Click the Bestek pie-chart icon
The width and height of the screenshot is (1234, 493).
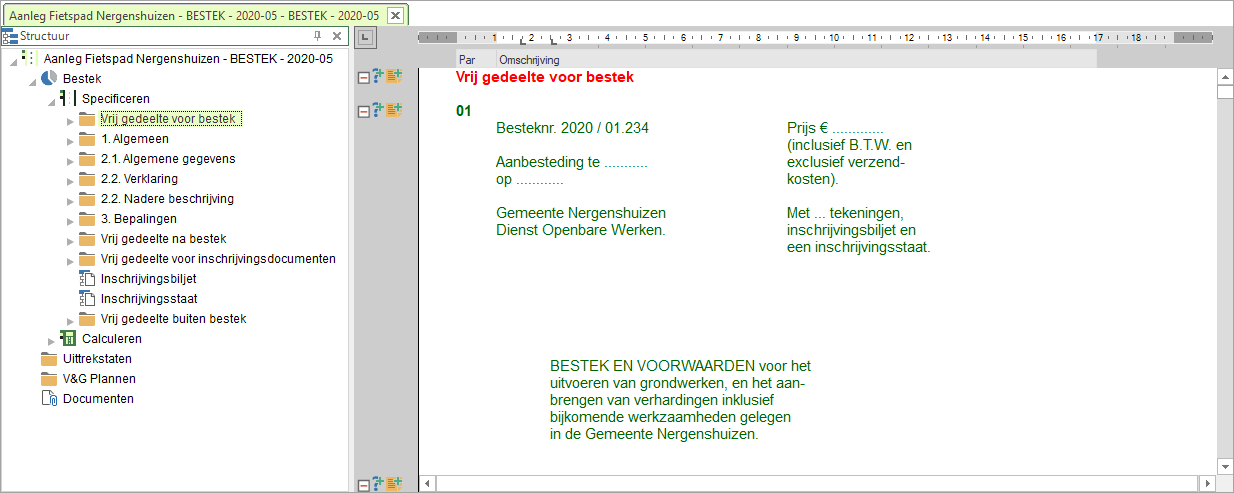[49, 79]
